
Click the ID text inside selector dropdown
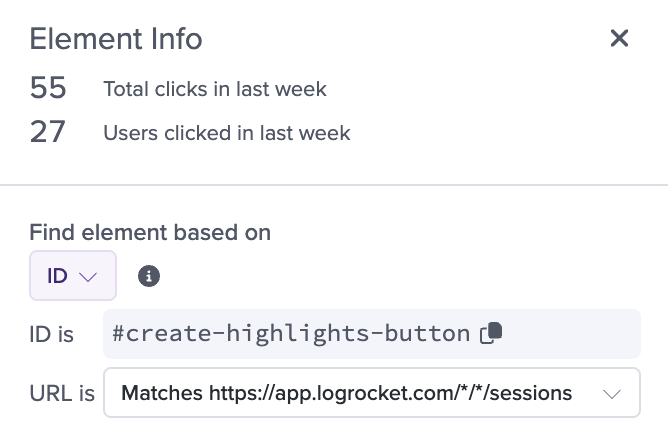click(57, 276)
